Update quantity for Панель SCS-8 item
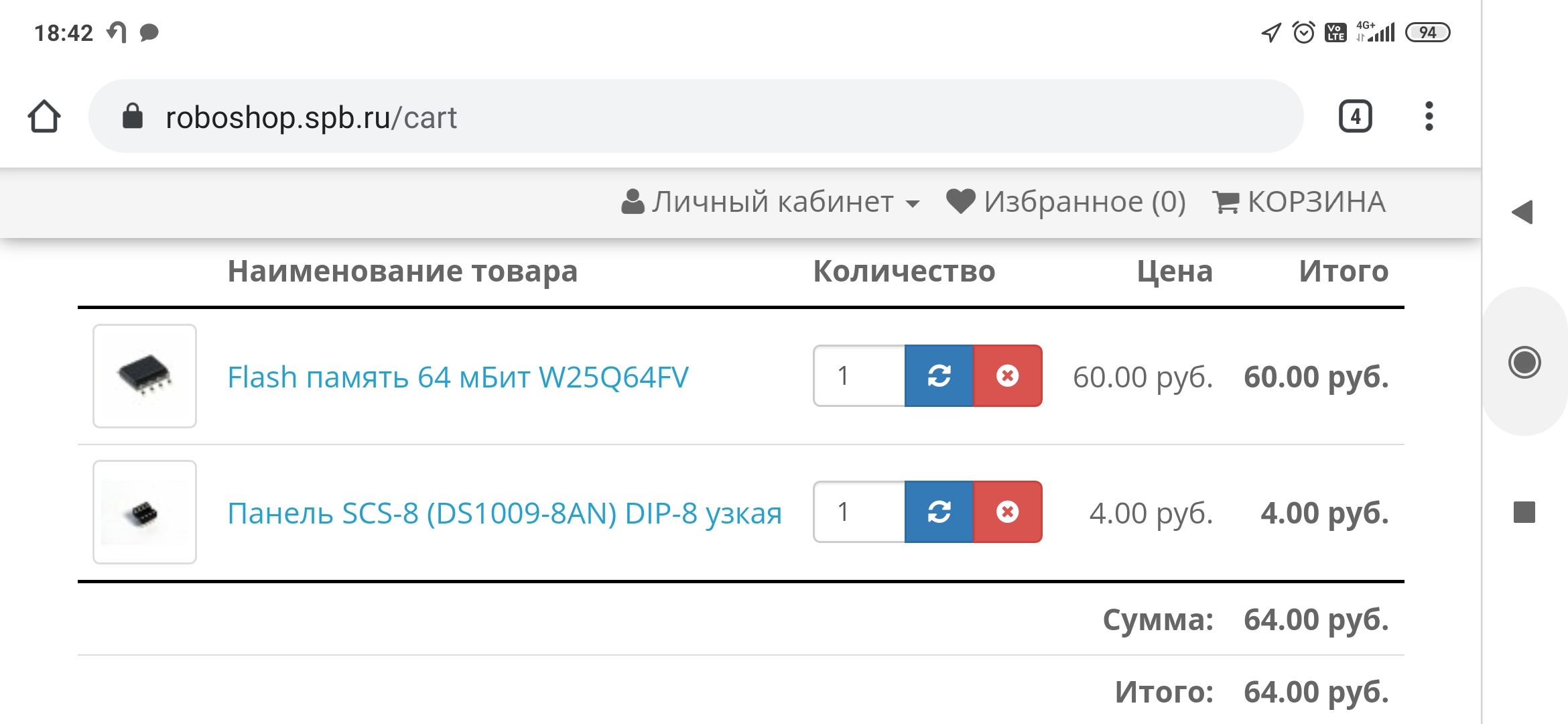Image resolution: width=1568 pixels, height=724 pixels. pyautogui.click(x=939, y=512)
